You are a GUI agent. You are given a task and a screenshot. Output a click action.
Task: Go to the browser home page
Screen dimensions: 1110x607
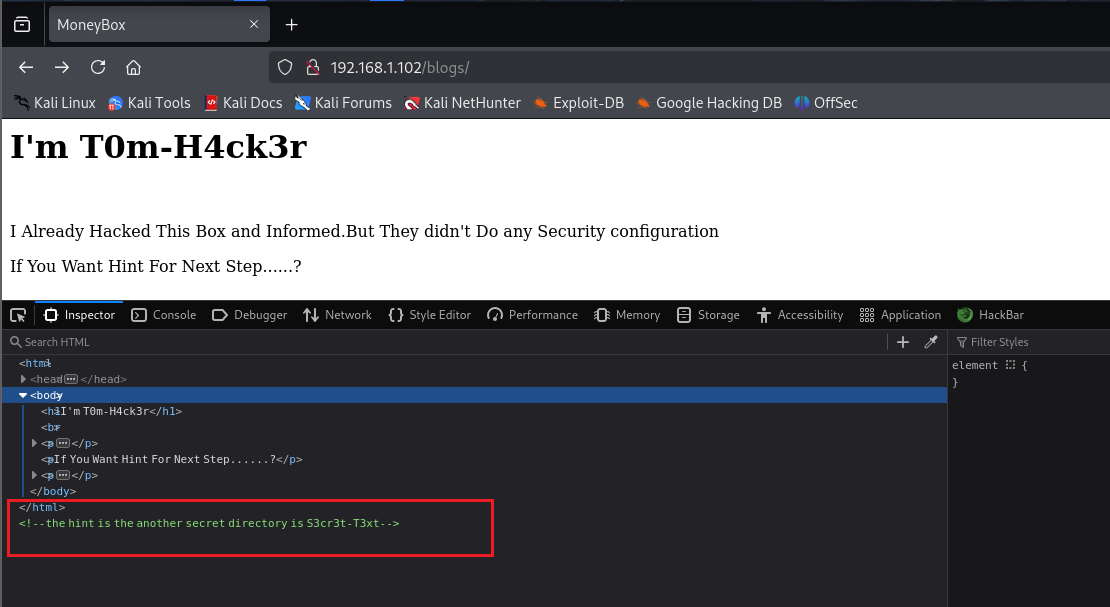[x=133, y=67]
